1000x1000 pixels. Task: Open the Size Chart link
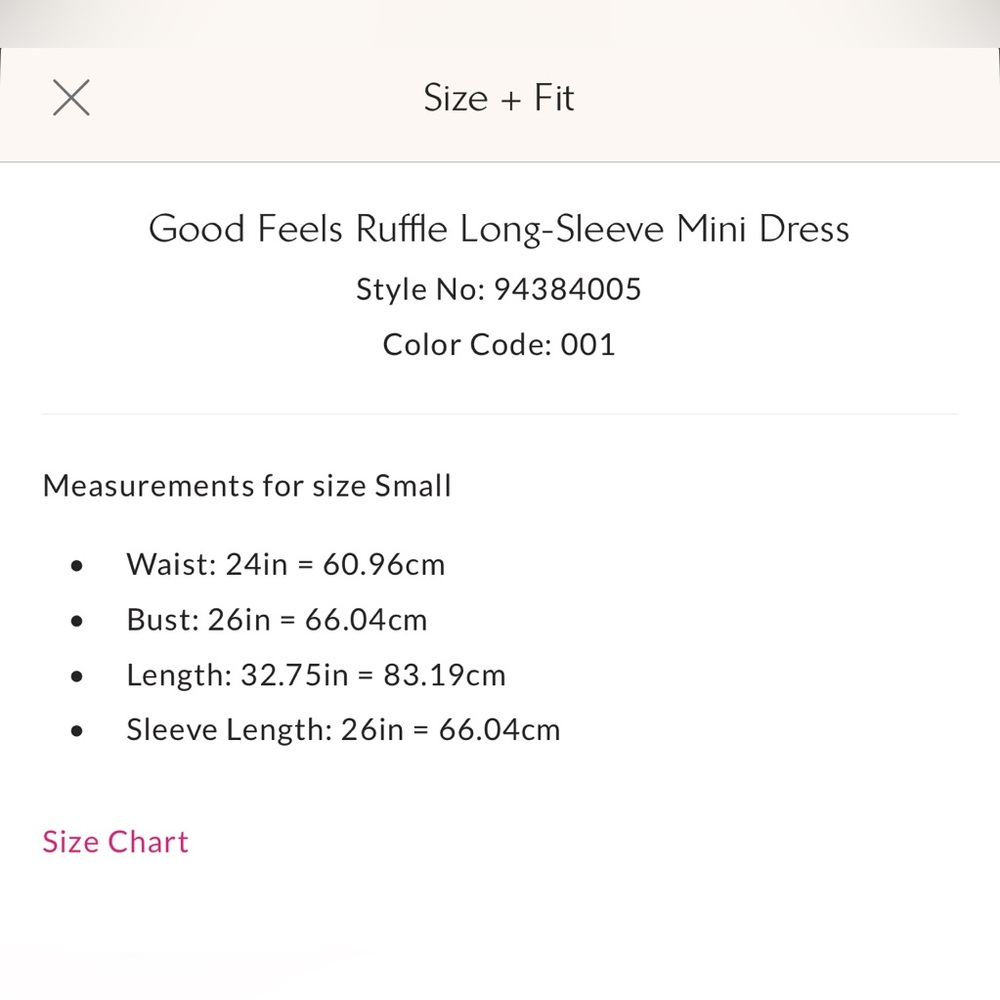click(x=115, y=842)
